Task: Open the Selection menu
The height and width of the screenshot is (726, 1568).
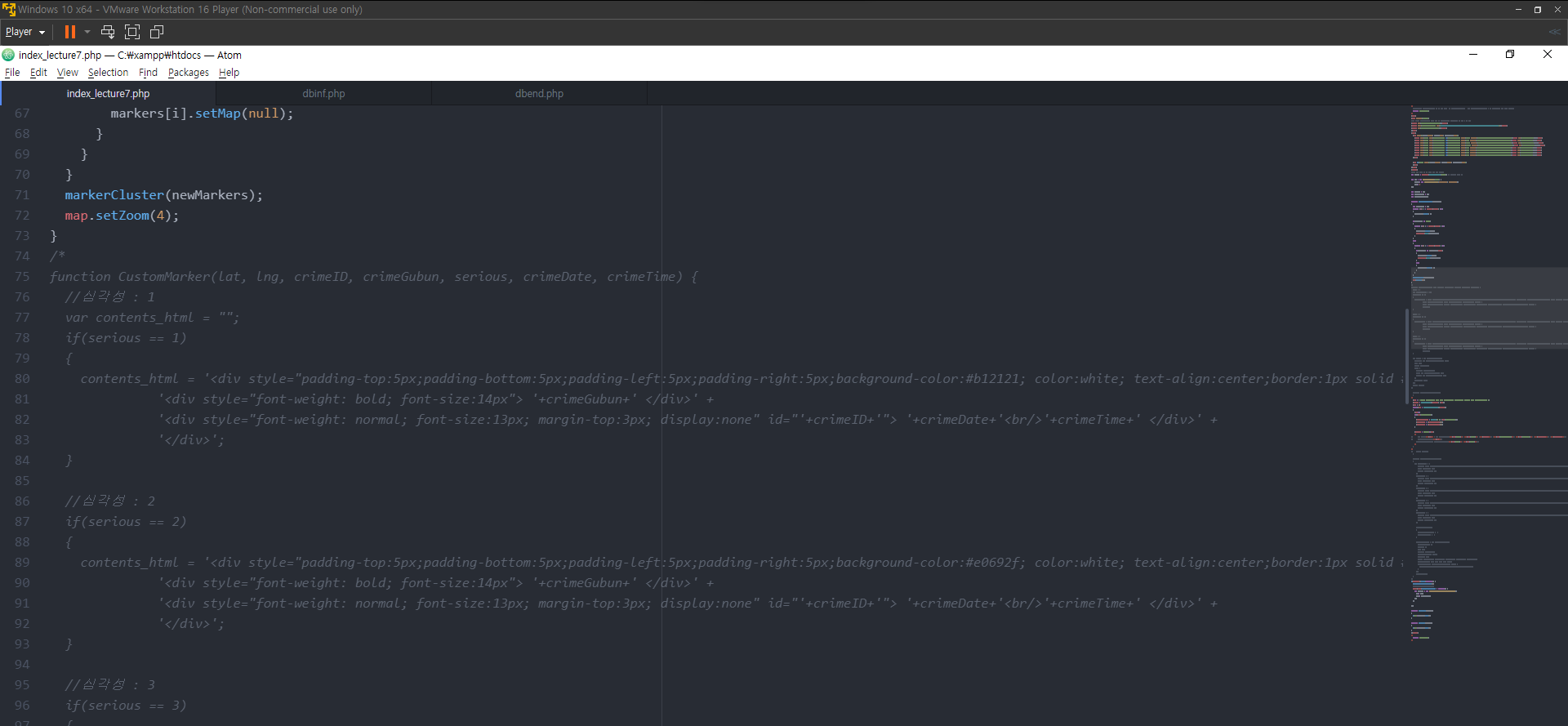Action: pos(108,73)
